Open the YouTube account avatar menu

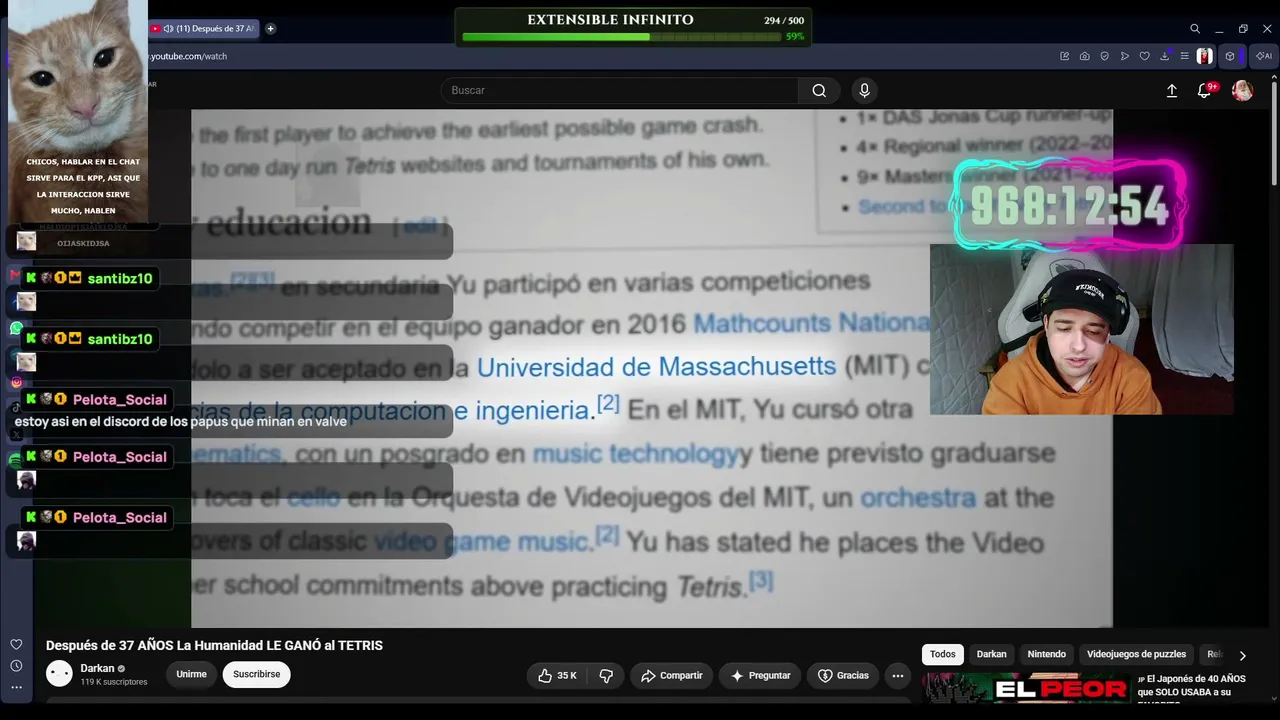pyautogui.click(x=1242, y=90)
